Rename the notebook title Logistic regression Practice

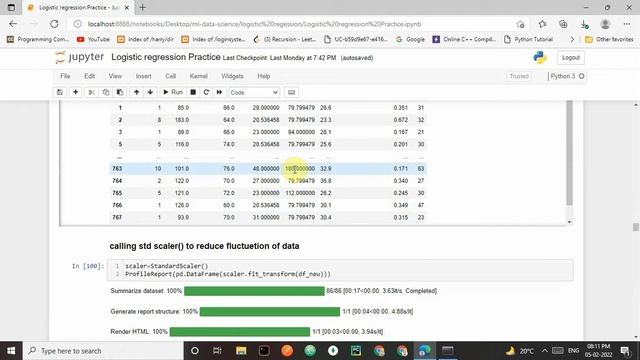pyautogui.click(x=166, y=57)
